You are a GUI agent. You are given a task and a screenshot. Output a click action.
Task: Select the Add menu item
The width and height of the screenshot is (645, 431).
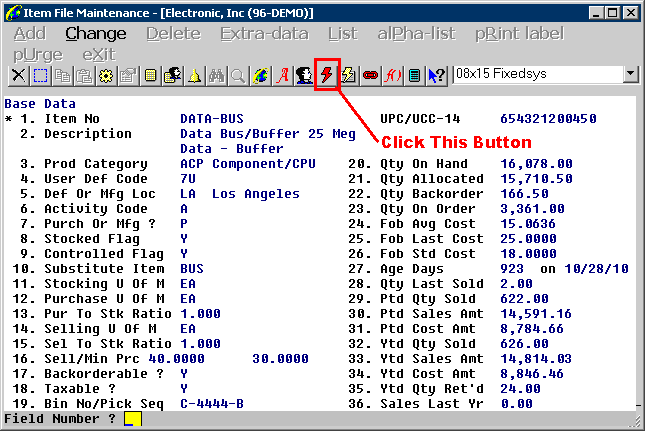(30, 33)
